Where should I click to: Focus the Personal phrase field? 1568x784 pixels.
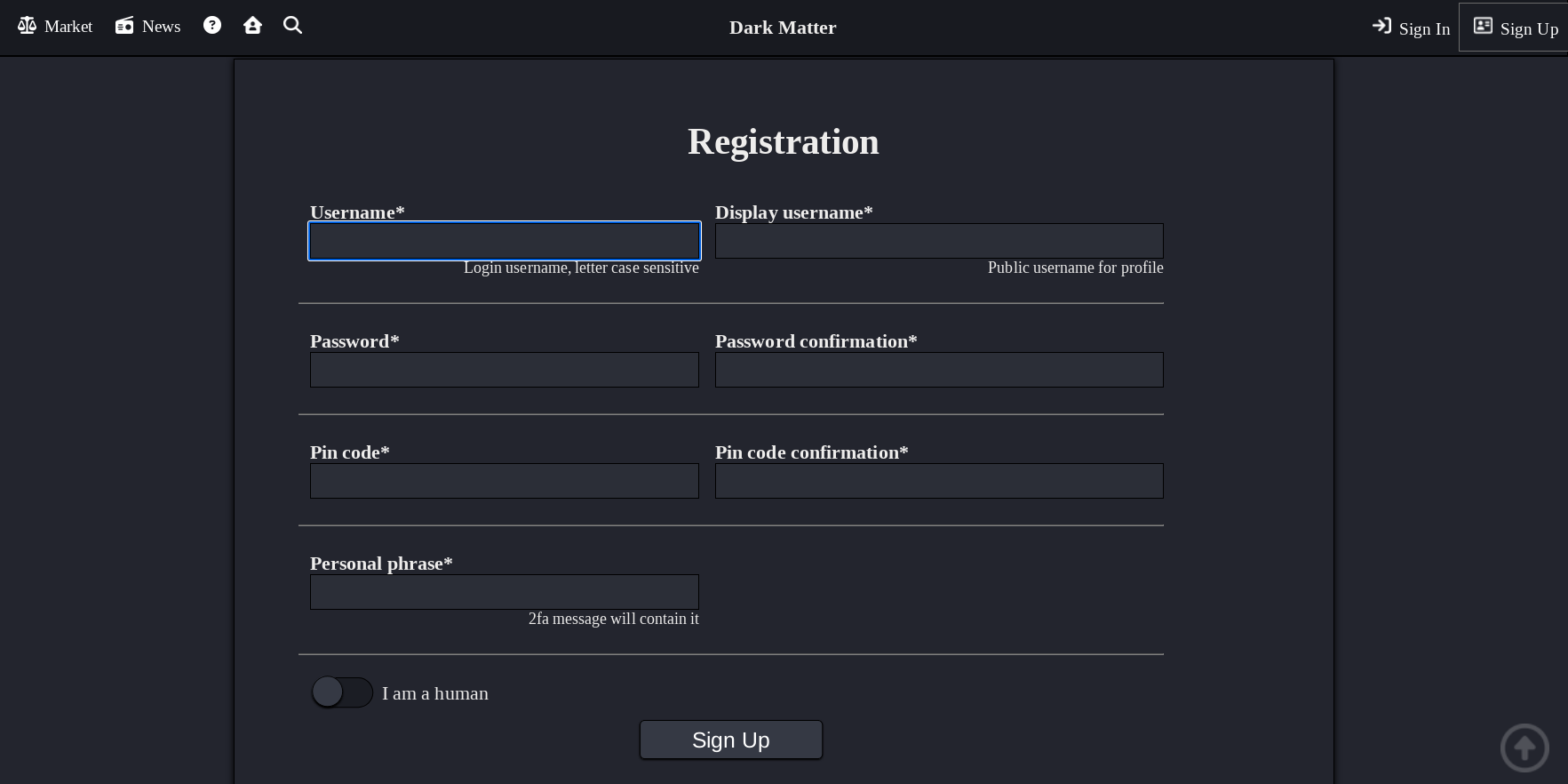point(504,591)
